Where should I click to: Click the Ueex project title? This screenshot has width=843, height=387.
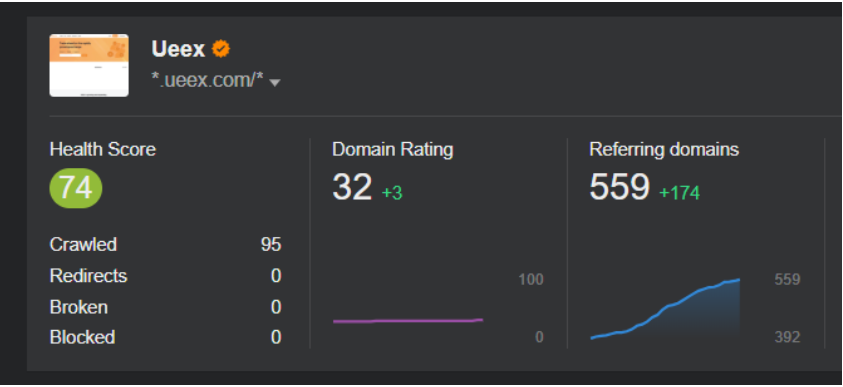point(178,49)
